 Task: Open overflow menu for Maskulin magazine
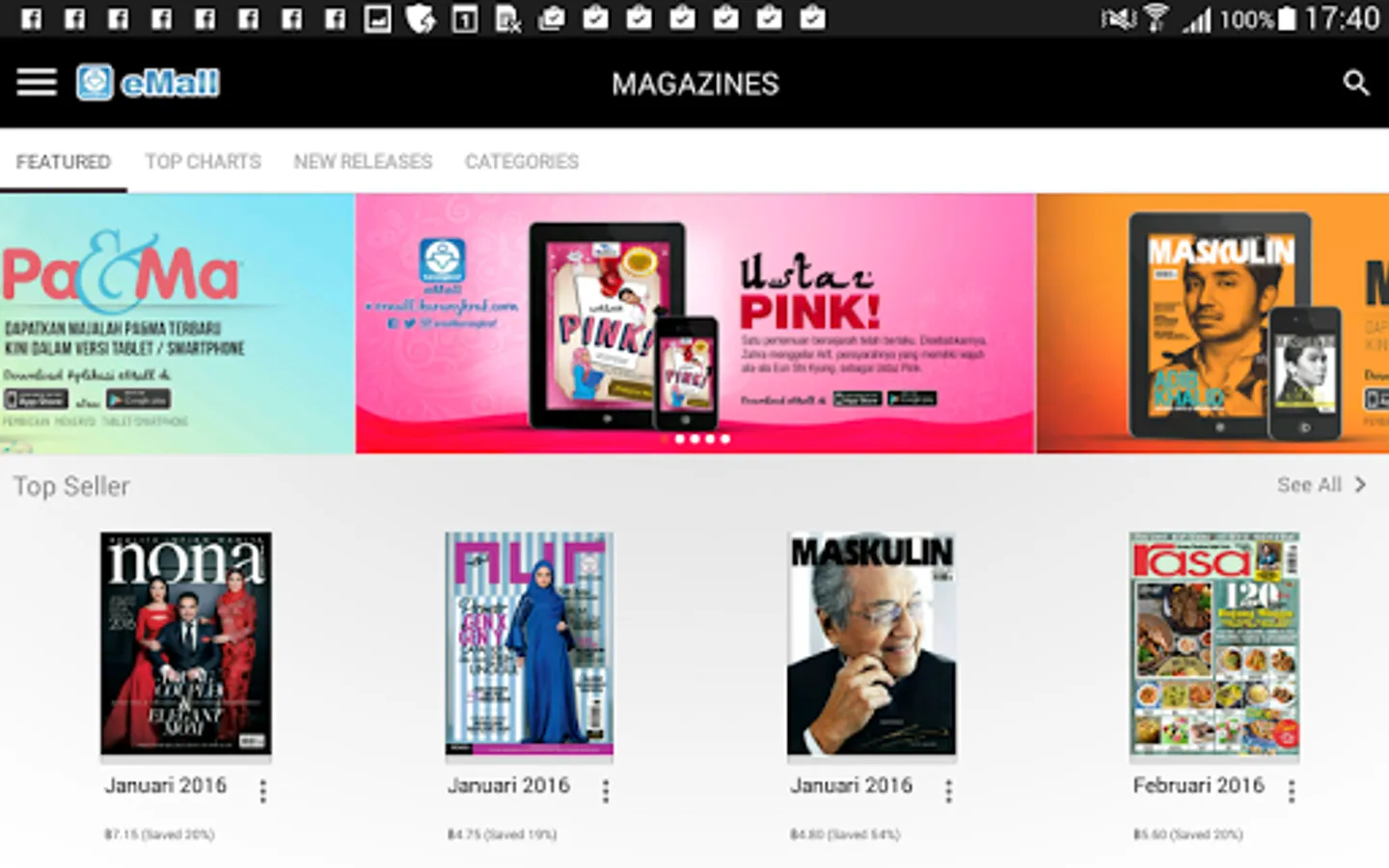point(948,792)
